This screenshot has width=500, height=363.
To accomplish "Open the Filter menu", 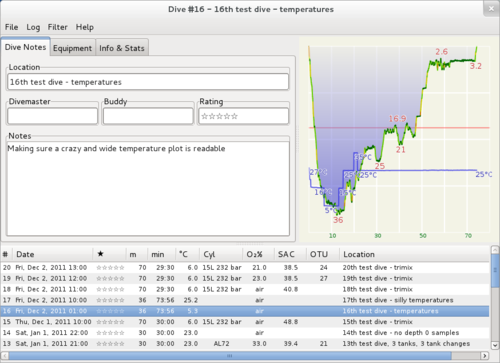I will click(x=57, y=27).
